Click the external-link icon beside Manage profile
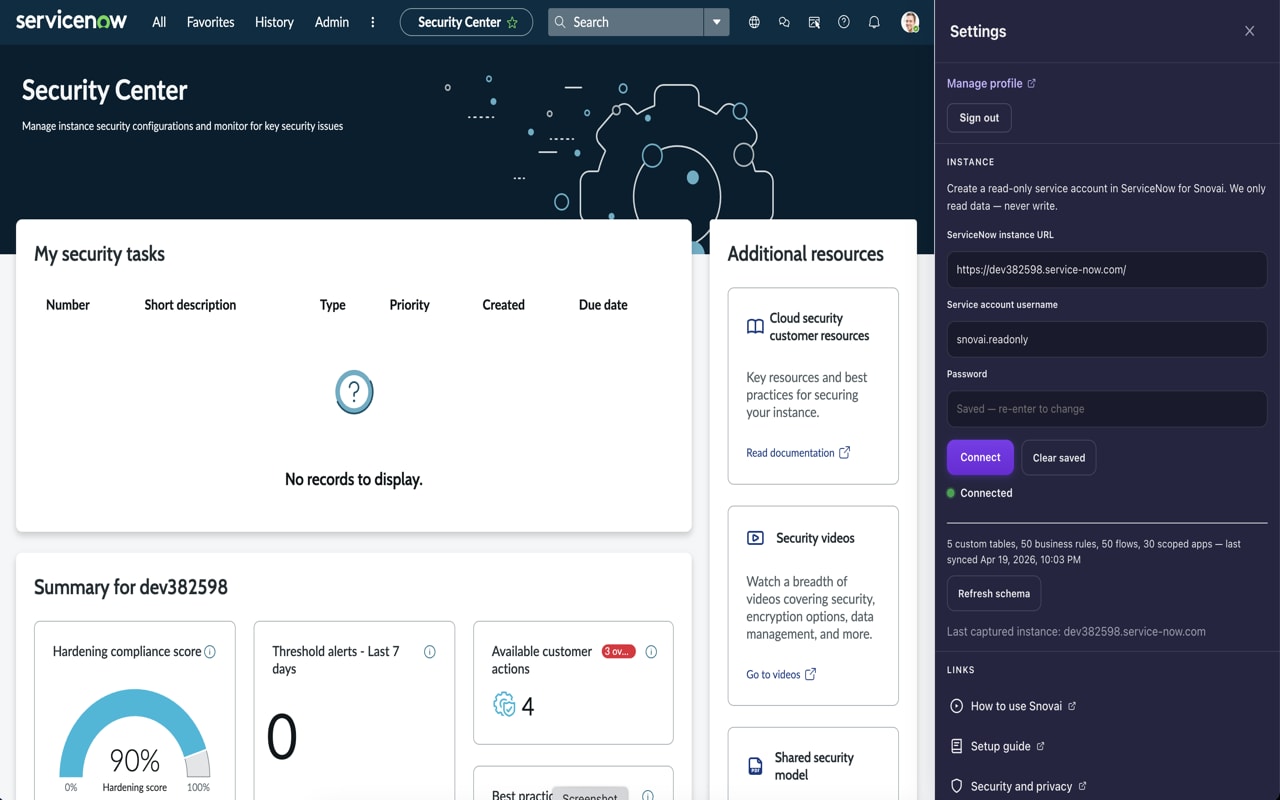The width and height of the screenshot is (1280, 800). pos(1032,83)
